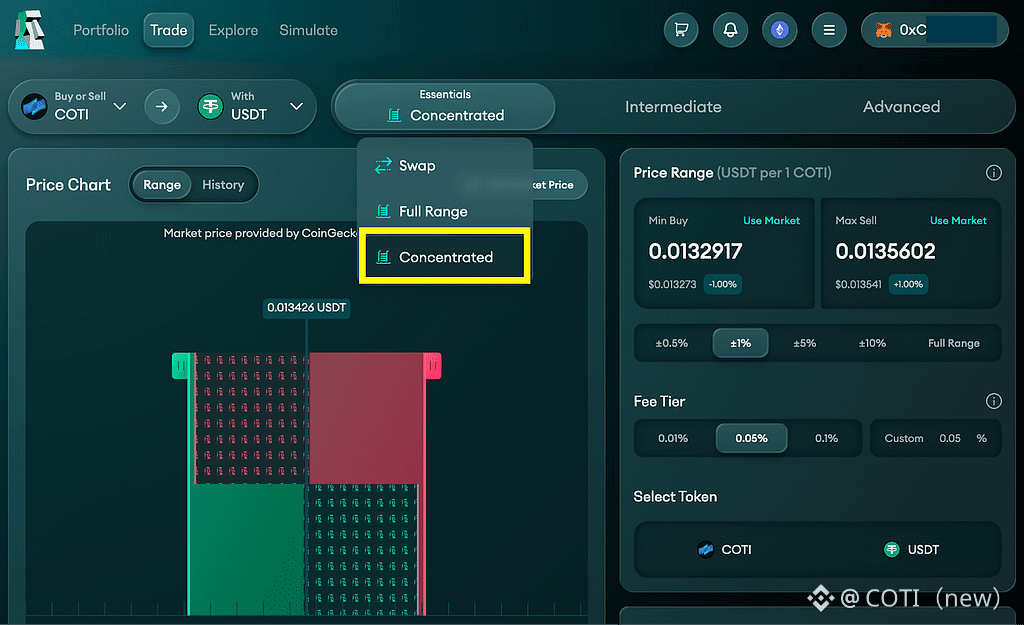
Task: Click the Carbon DeFi logo icon
Action: point(30,30)
